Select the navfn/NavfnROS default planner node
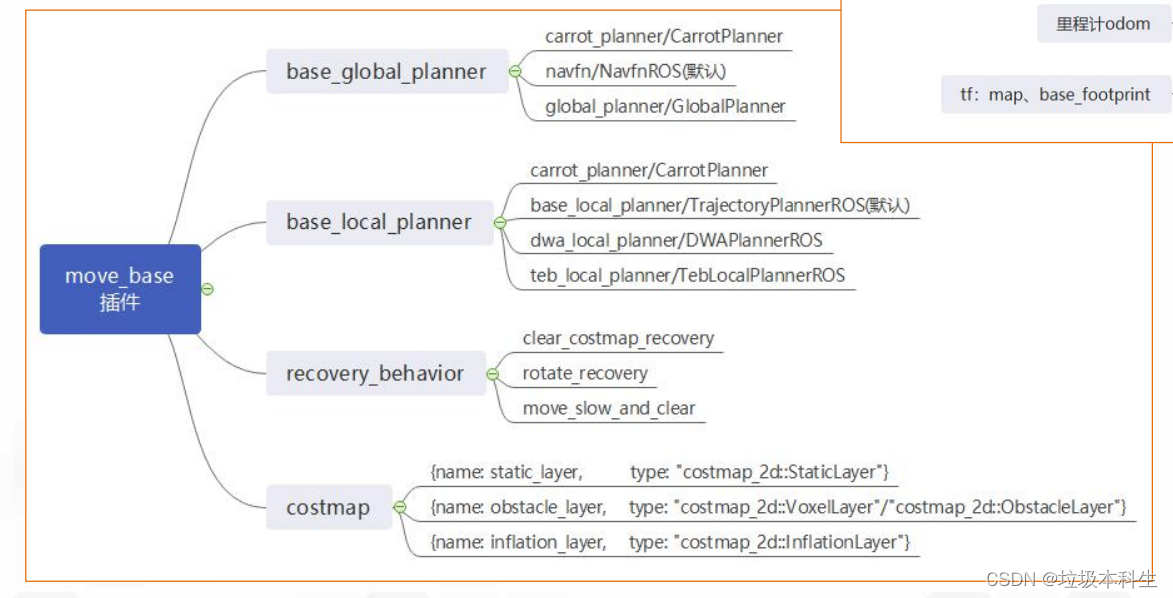Image resolution: width=1173 pixels, height=598 pixels. tap(634, 70)
